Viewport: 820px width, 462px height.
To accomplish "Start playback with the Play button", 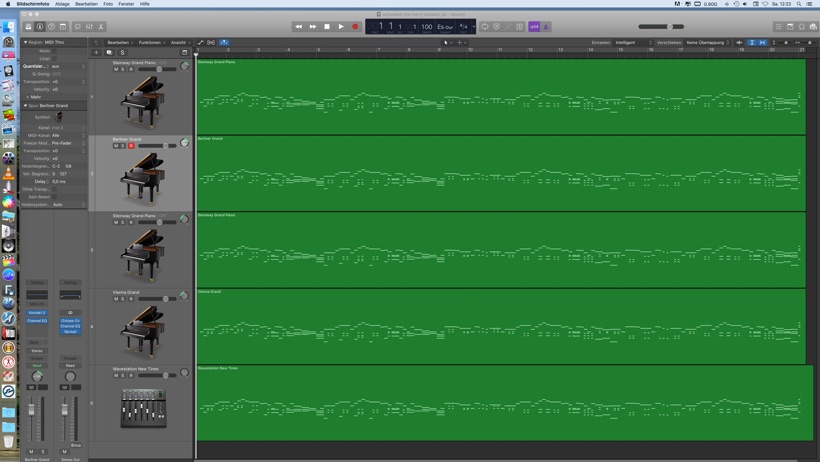I will pyautogui.click(x=341, y=27).
